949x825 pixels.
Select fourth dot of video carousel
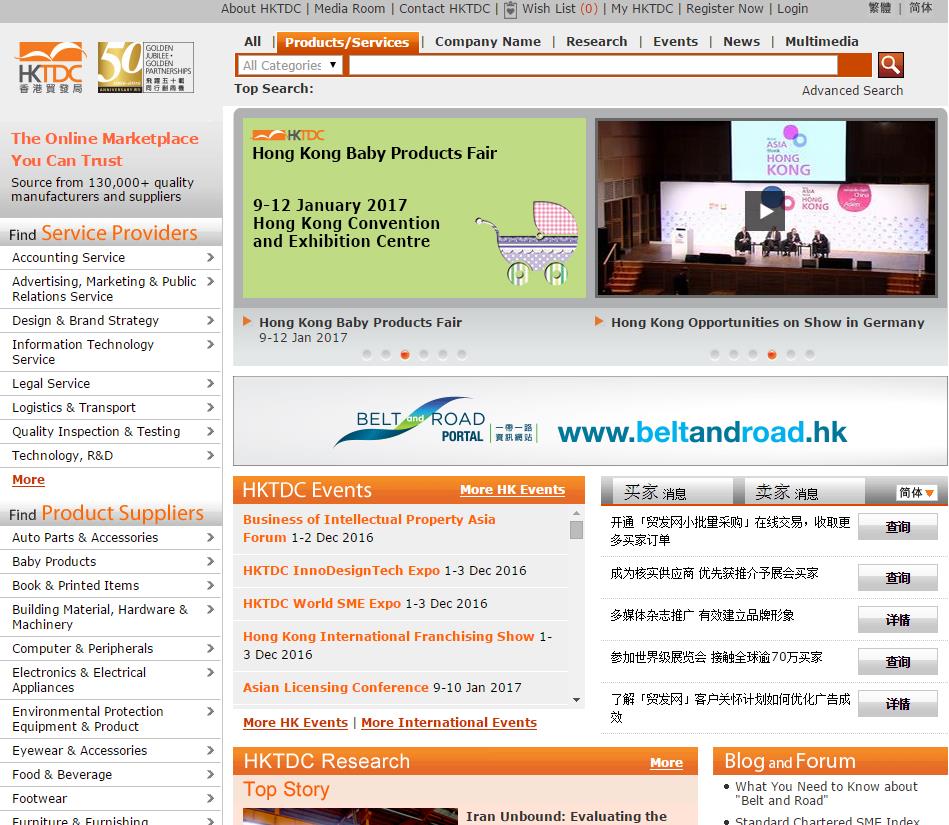tap(772, 355)
